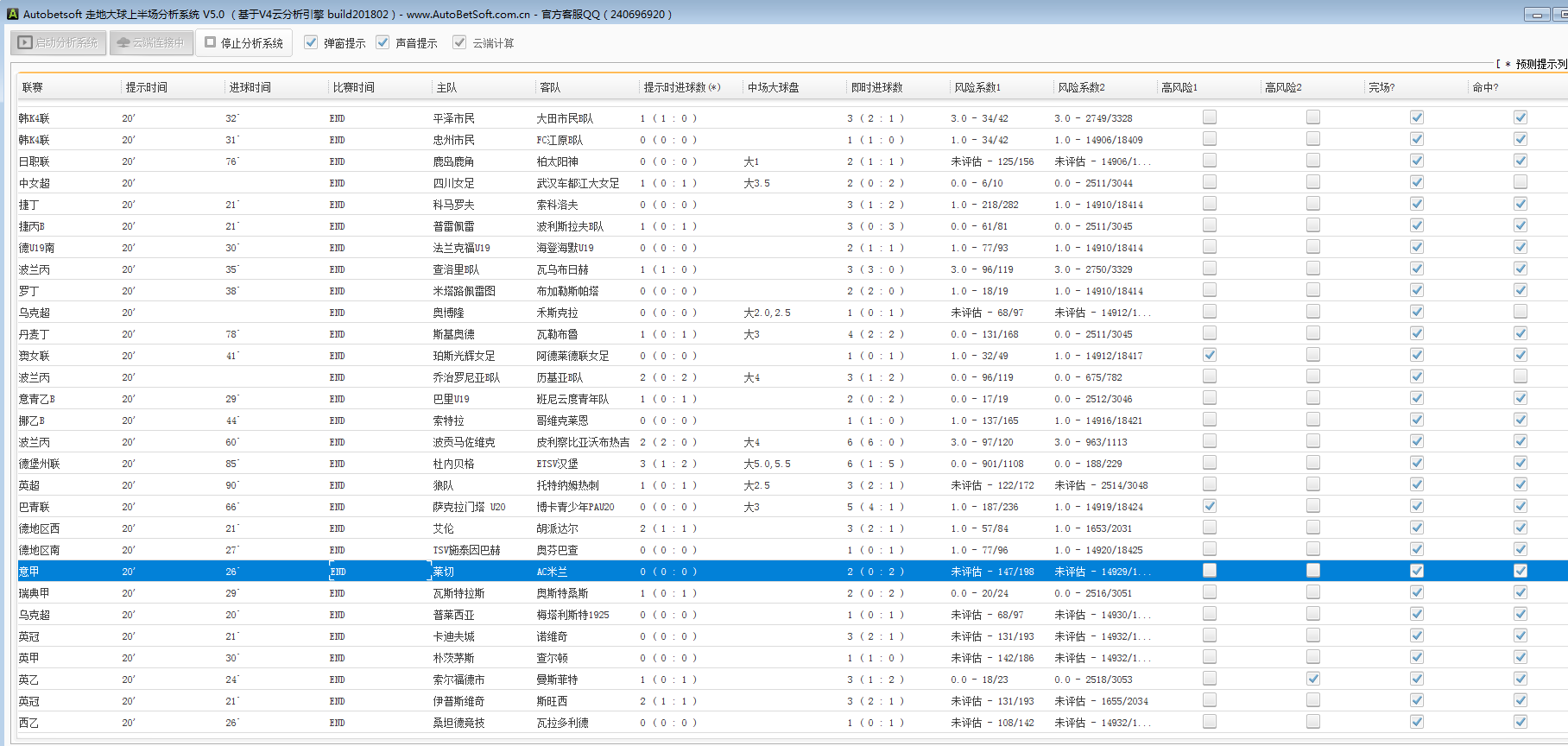Click the 即时进球数 column header
Viewport: 1568px width, 746px height.
point(876,87)
